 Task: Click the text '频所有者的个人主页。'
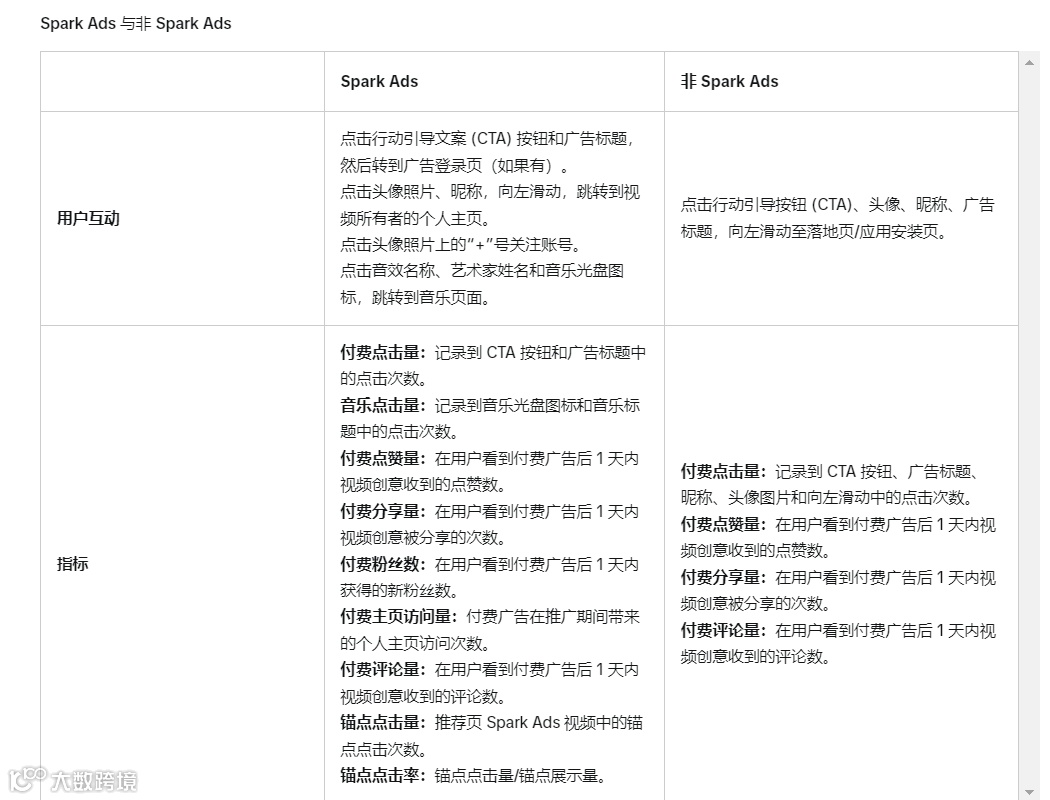click(415, 218)
